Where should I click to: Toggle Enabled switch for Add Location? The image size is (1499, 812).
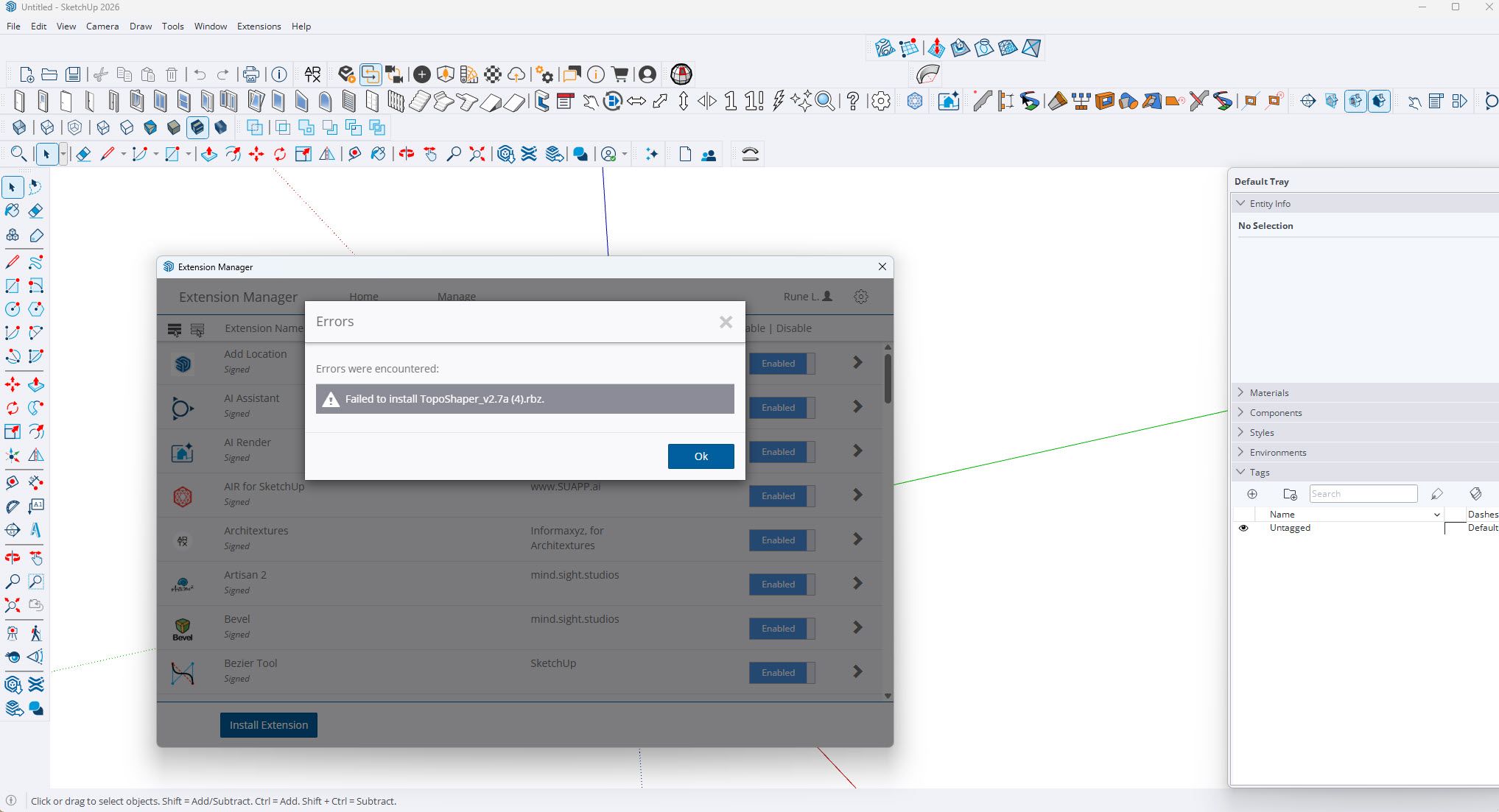coord(782,364)
